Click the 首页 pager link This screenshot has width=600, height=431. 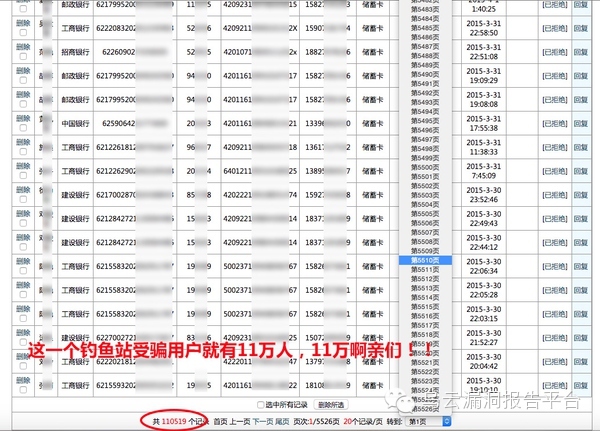point(220,421)
